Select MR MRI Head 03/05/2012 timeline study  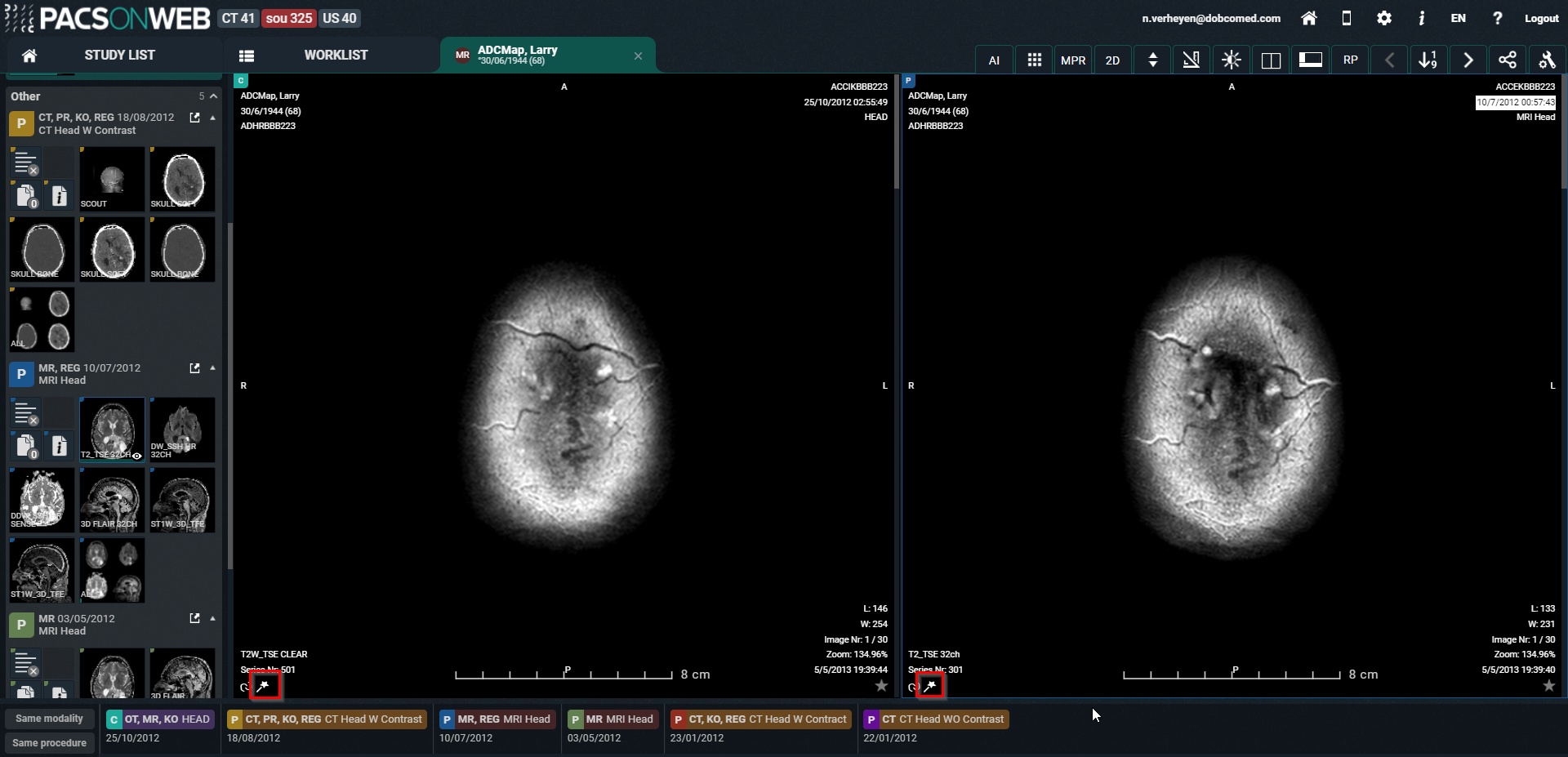[612, 719]
